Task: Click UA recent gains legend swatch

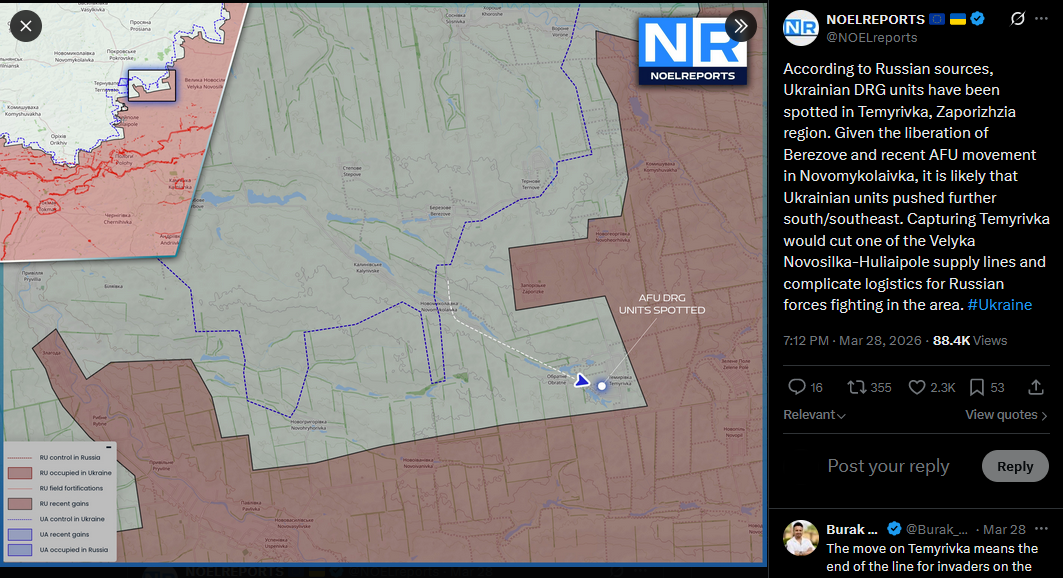Action: click(20, 535)
